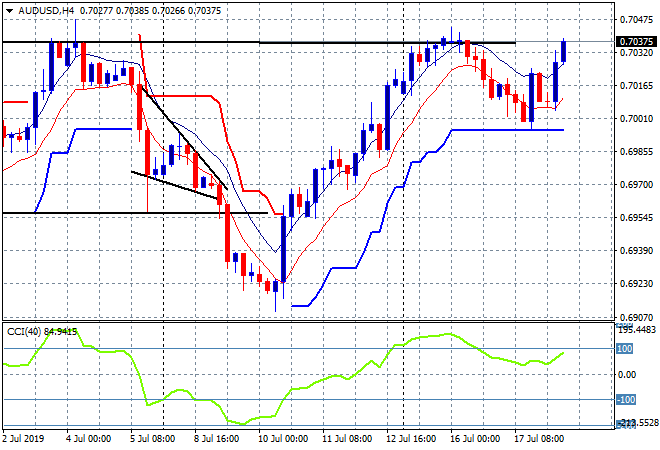Click the 0.70375 current price label
This screenshot has height=450, width=660.
click(x=636, y=41)
